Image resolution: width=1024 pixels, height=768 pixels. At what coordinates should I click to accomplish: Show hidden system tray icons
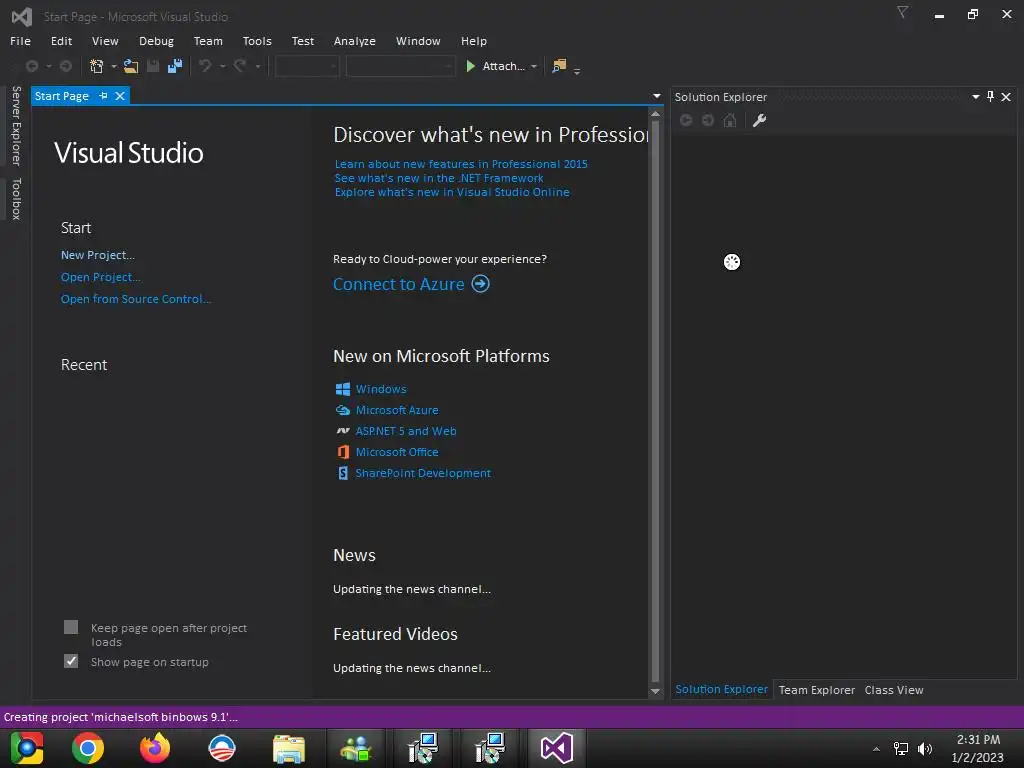pos(876,749)
